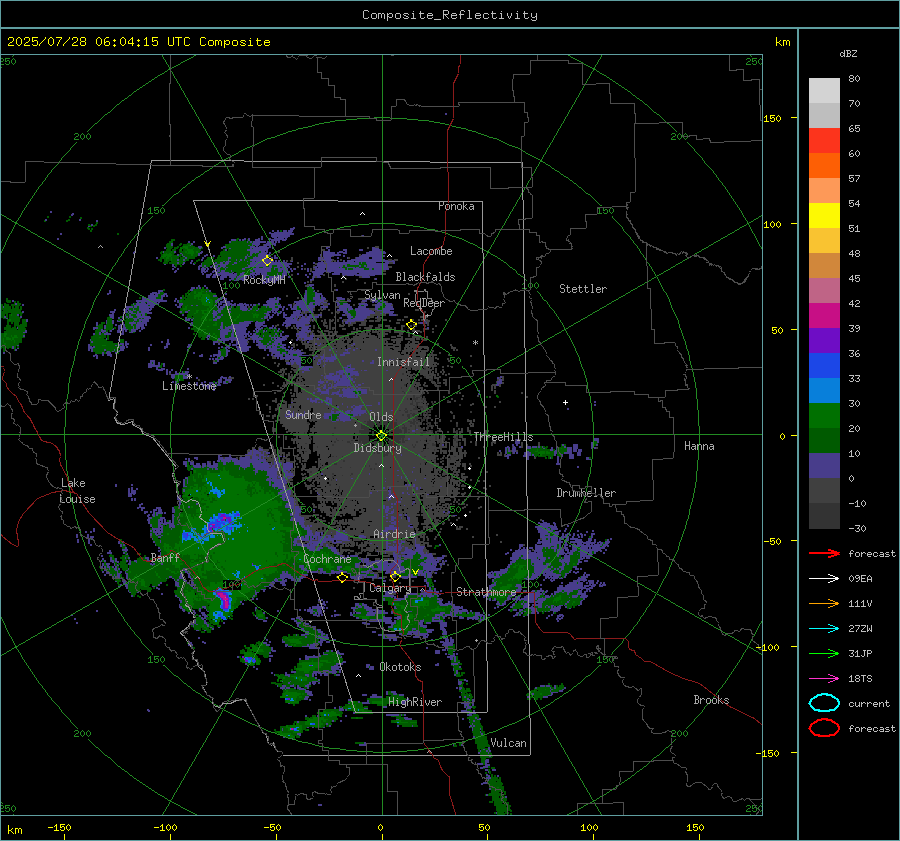
Task: Click the Ponoka city label
Action: tap(456, 206)
